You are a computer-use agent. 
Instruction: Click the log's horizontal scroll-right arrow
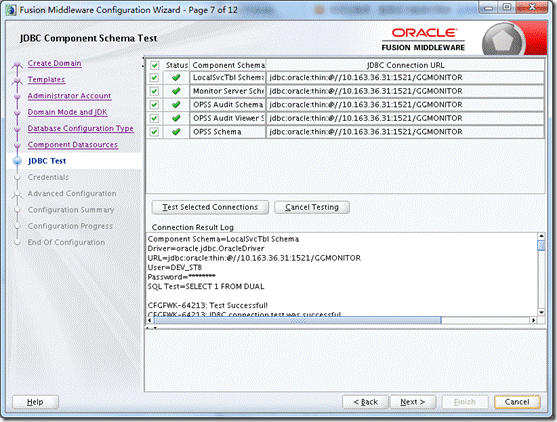[x=533, y=320]
